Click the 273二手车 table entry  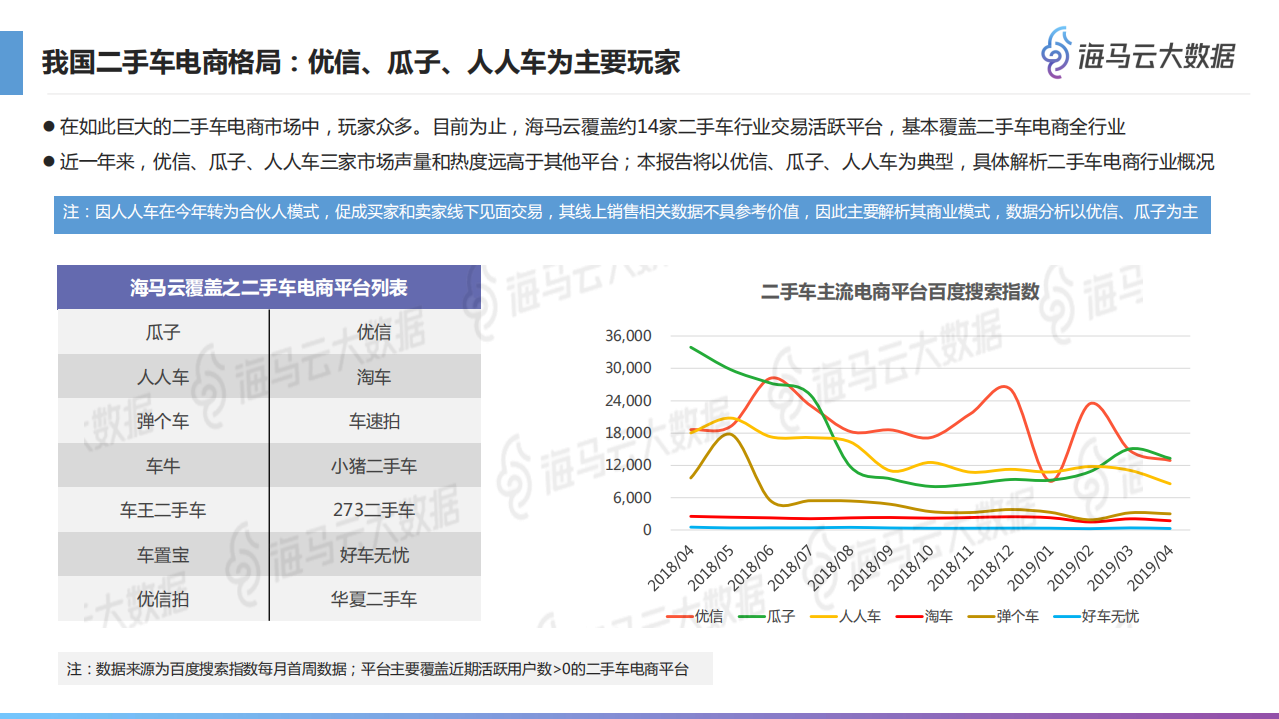374,509
